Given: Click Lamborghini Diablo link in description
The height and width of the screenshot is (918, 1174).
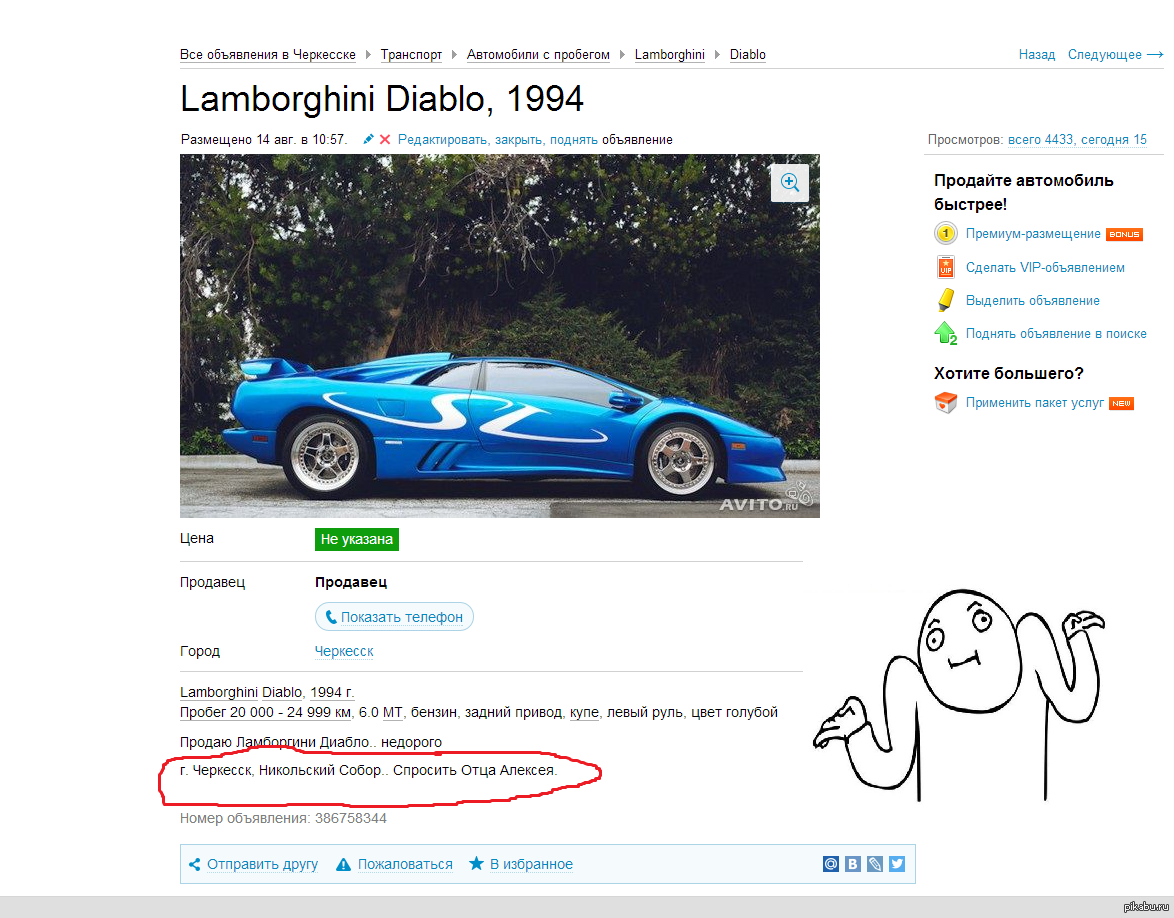Looking at the screenshot, I should pyautogui.click(x=241, y=693).
